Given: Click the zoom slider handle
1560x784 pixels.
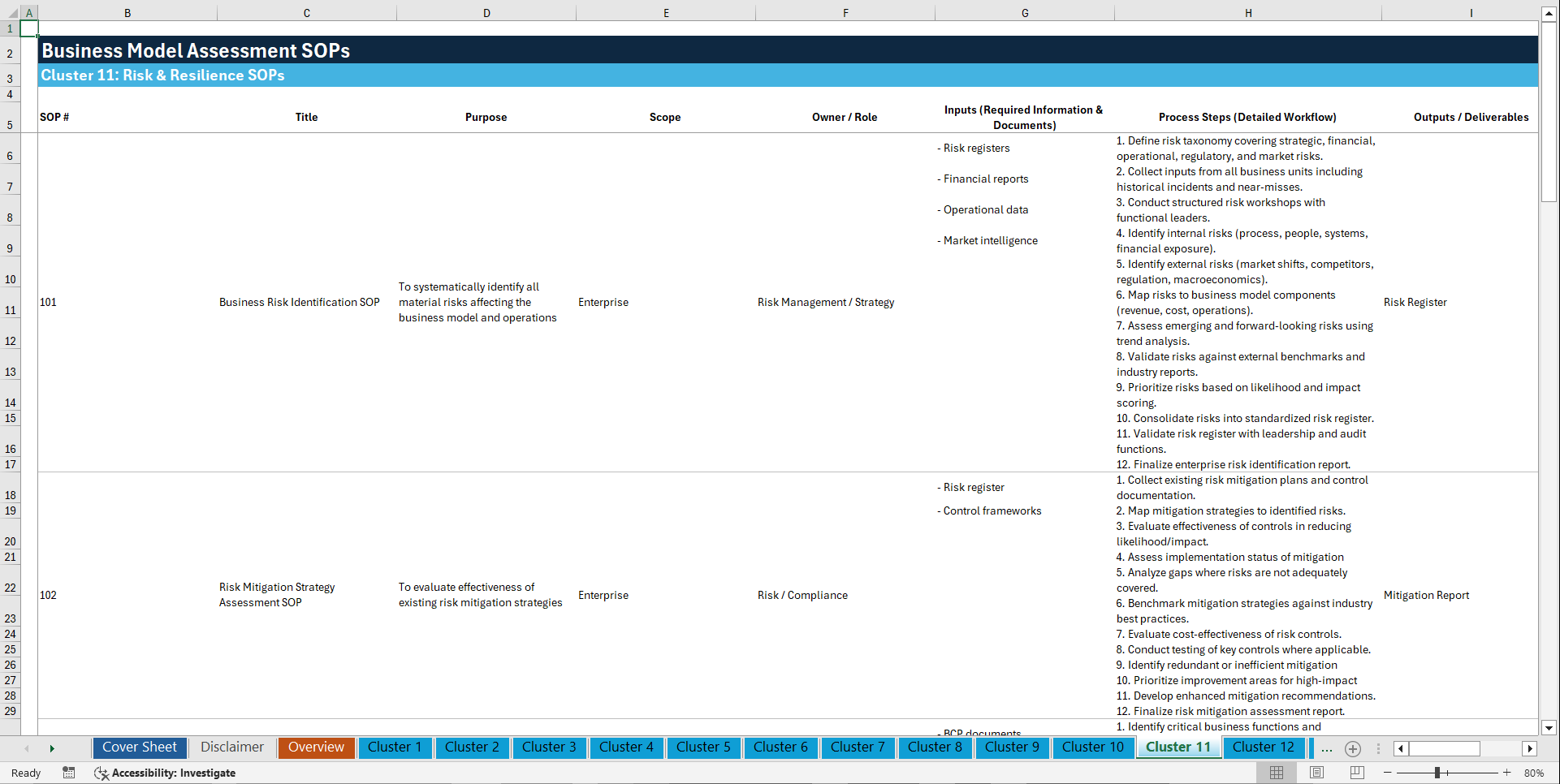Looking at the screenshot, I should click(1437, 773).
